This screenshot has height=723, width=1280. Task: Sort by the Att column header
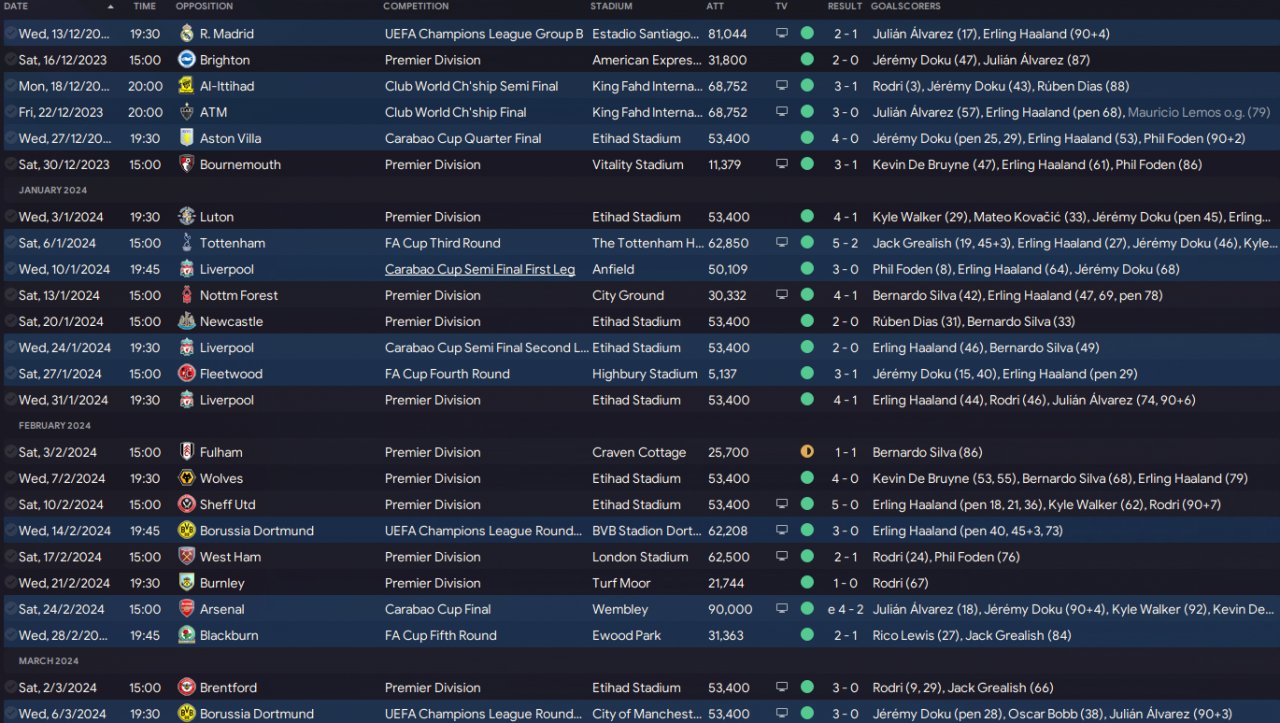point(715,7)
